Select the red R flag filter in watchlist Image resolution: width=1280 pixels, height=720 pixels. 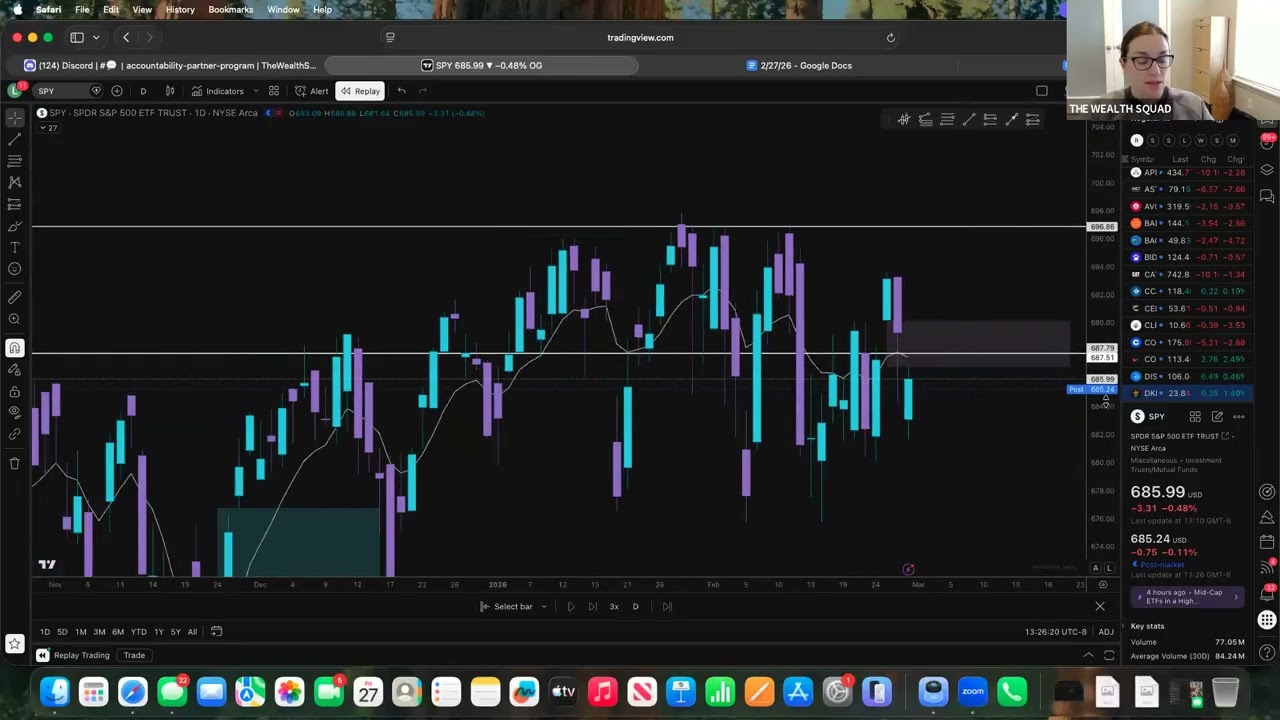[x=1136, y=140]
